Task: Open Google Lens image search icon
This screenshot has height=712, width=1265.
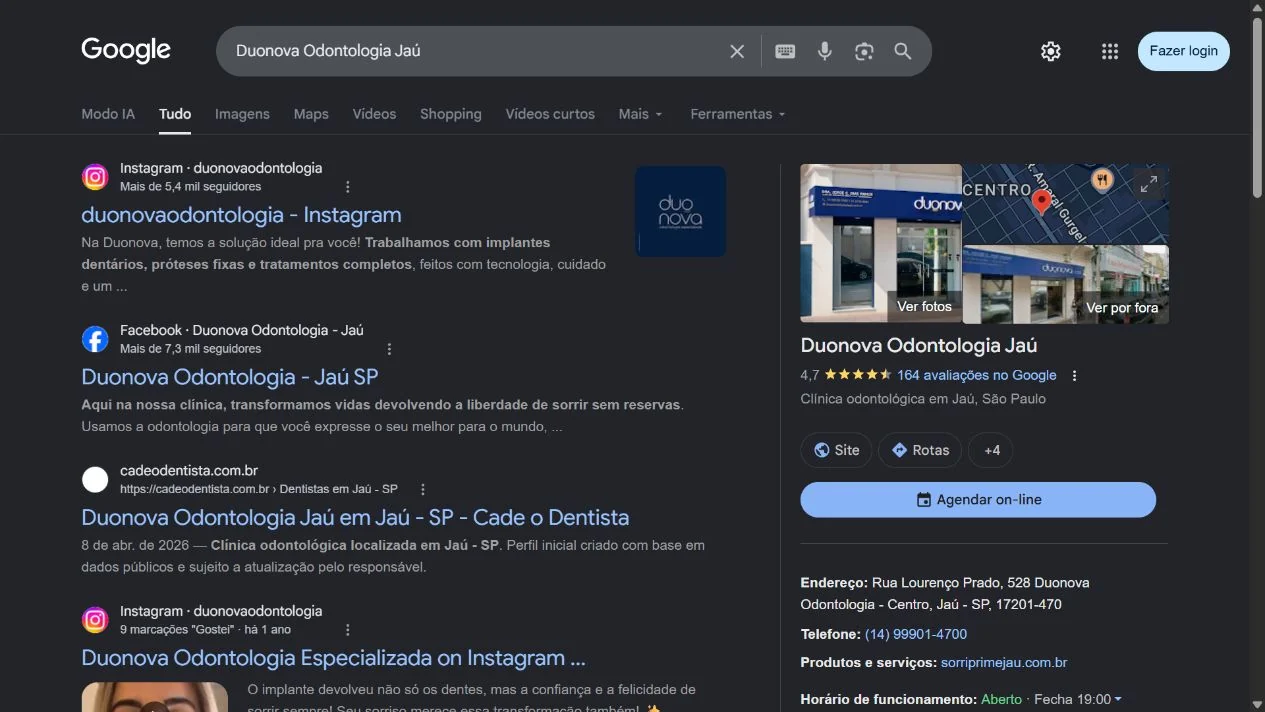Action: (x=864, y=51)
